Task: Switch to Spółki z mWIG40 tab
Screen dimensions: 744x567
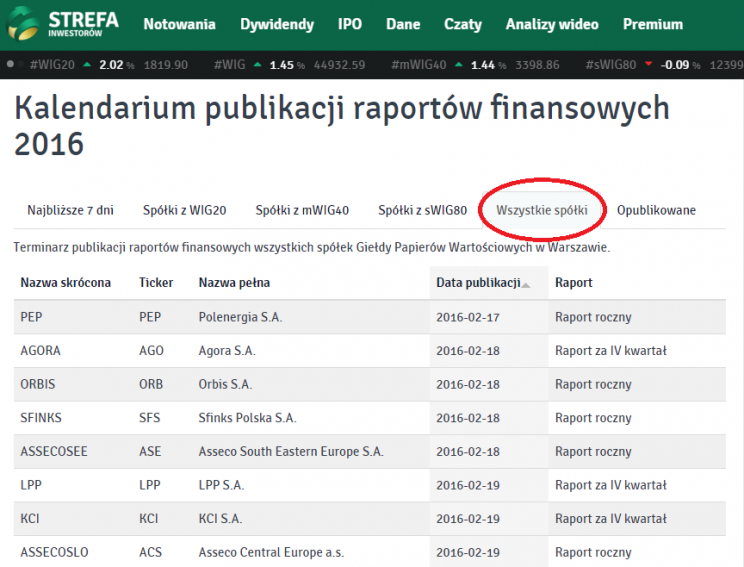Action: coord(302,210)
